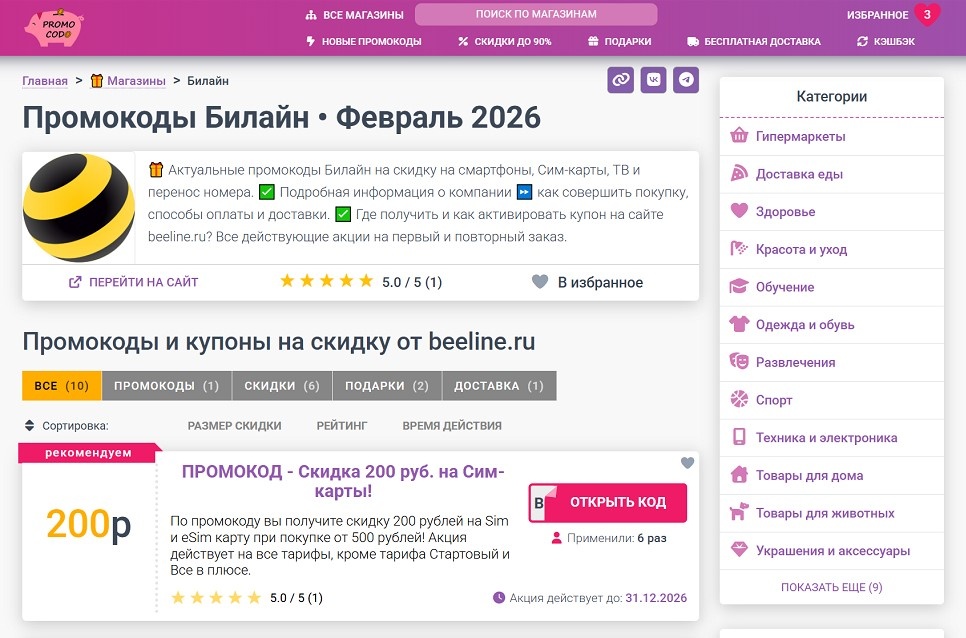Open the КЭШБЭК header item

(886, 41)
